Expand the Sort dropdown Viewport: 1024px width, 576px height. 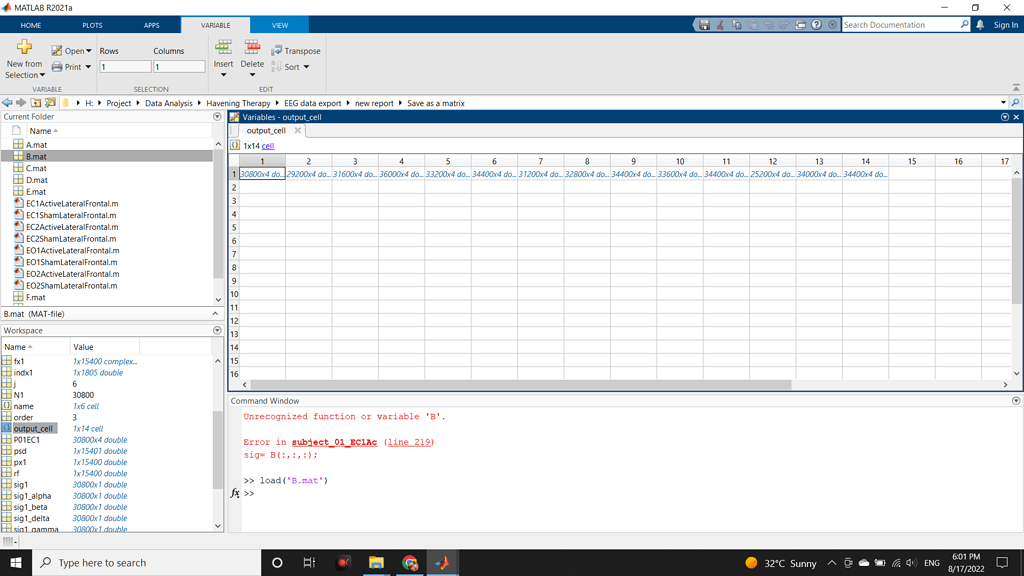[306, 67]
